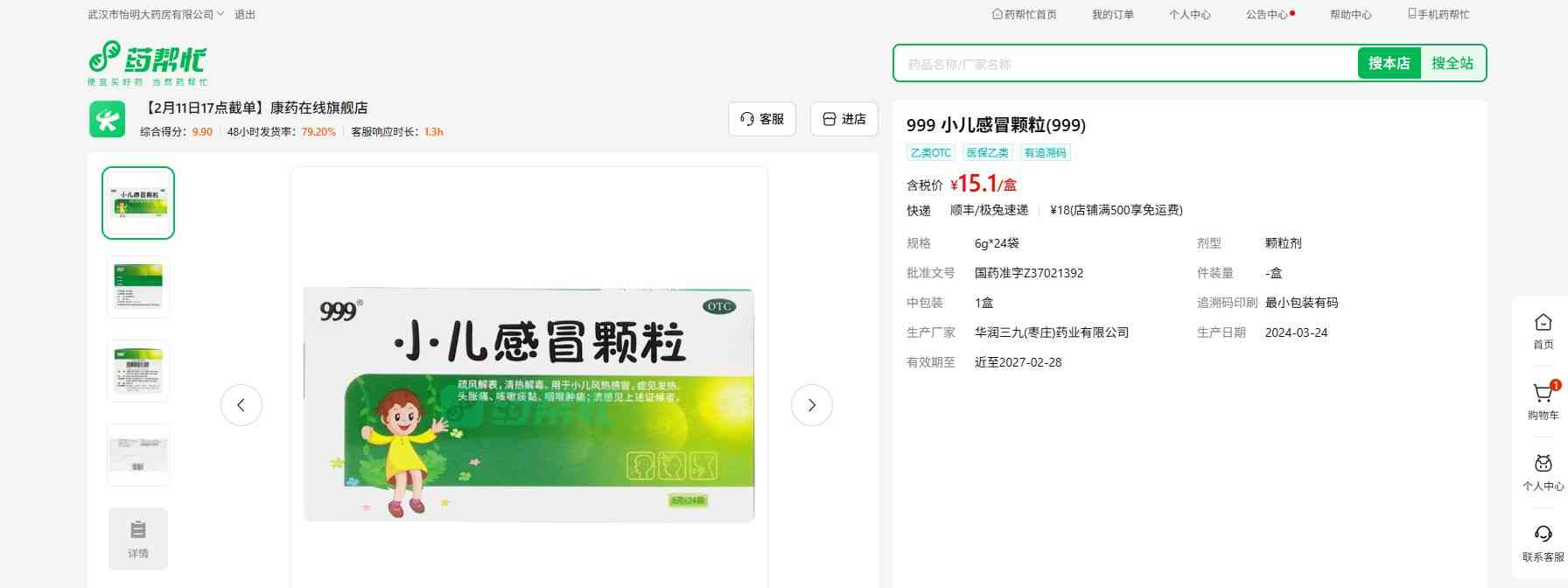Click the 搜全站 search button
Screen dimensions: 1568x588
(1452, 63)
